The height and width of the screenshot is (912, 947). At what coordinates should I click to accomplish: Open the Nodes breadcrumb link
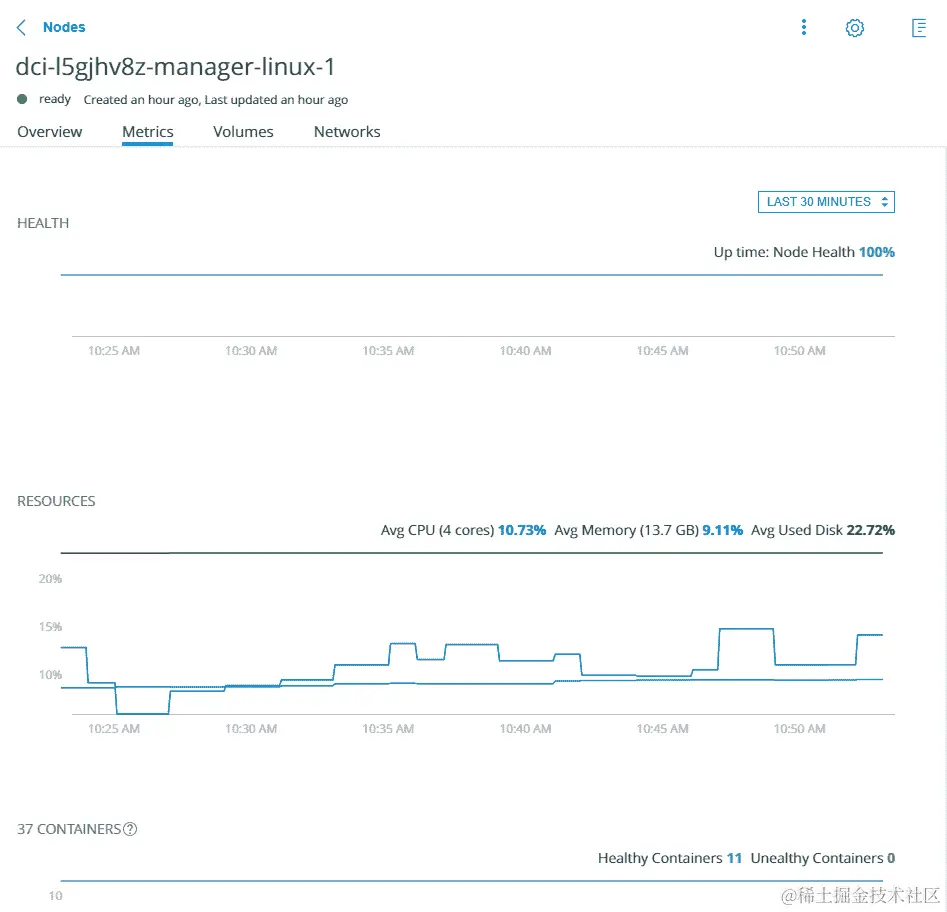click(x=64, y=27)
